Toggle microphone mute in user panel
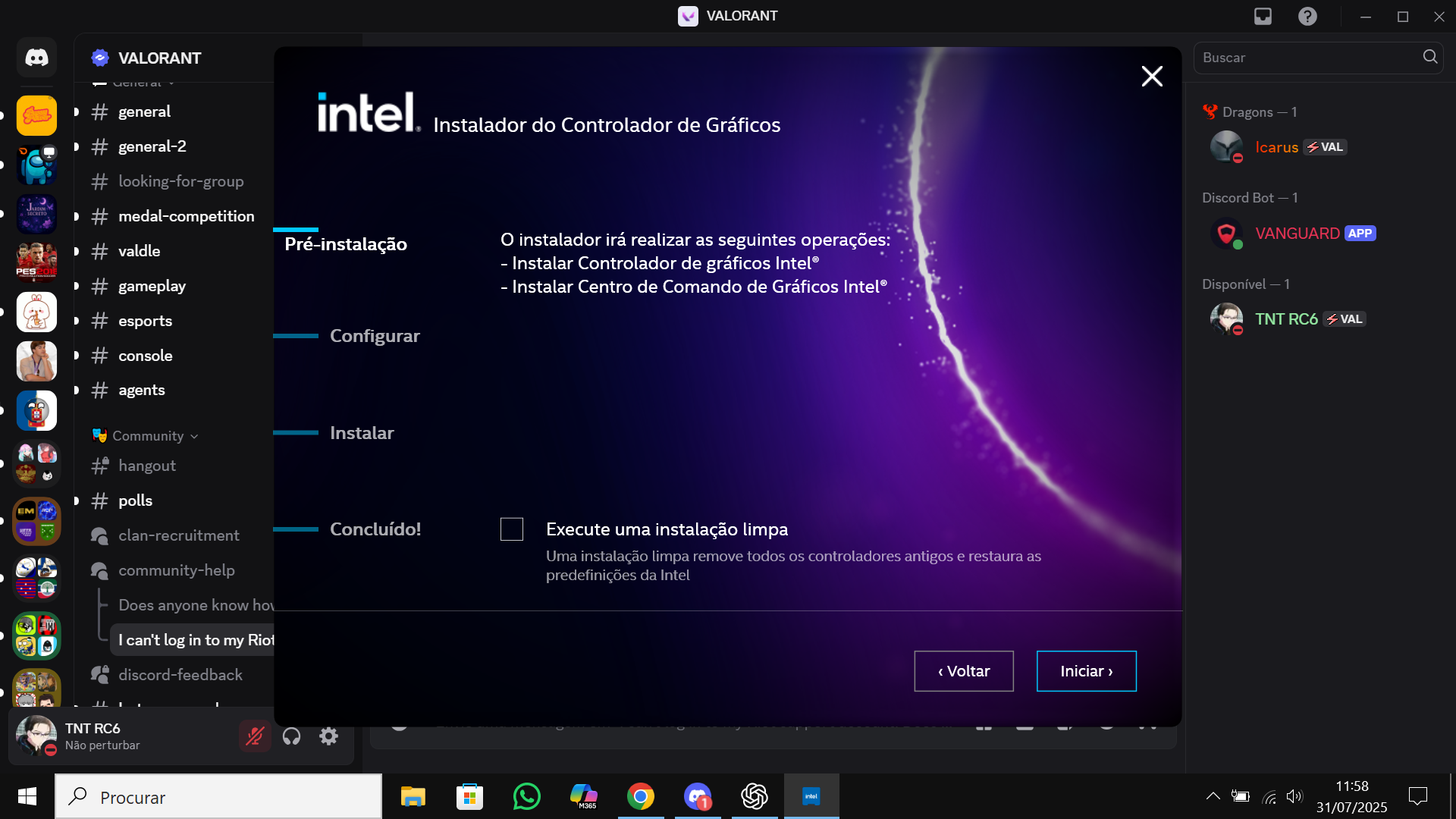The image size is (1456, 819). pyautogui.click(x=255, y=736)
